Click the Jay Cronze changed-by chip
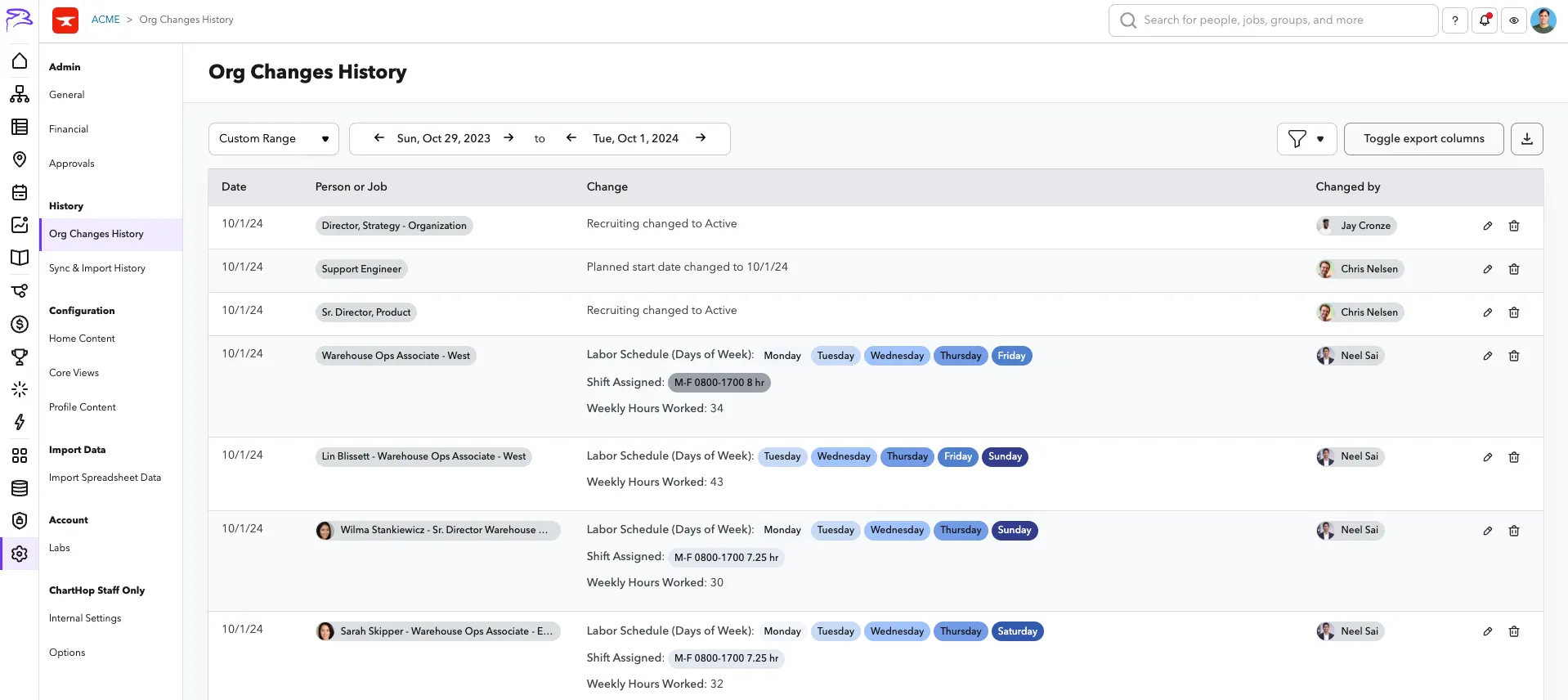This screenshot has width=1568, height=700. pos(1356,226)
